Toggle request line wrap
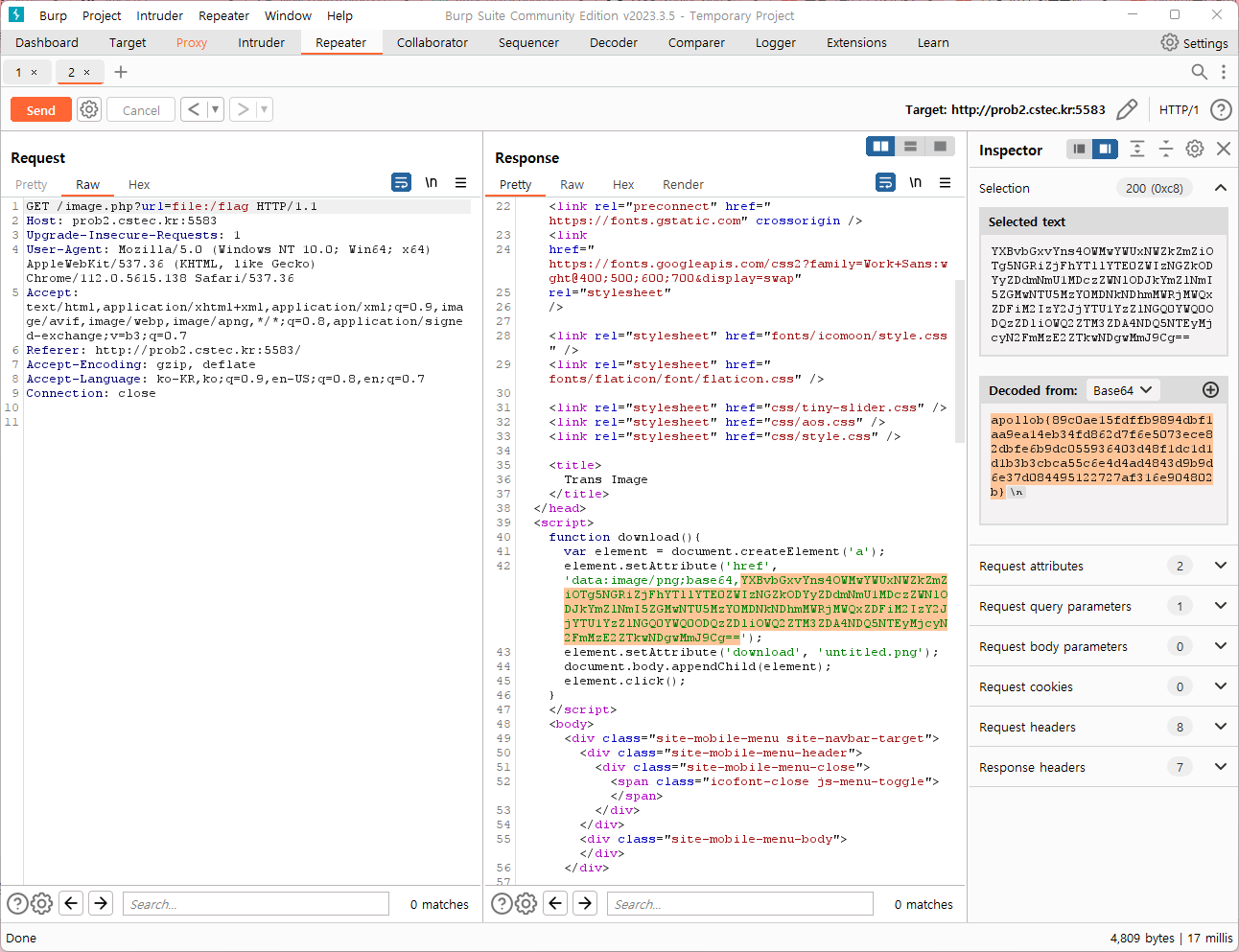Image resolution: width=1239 pixels, height=952 pixels. [x=402, y=182]
